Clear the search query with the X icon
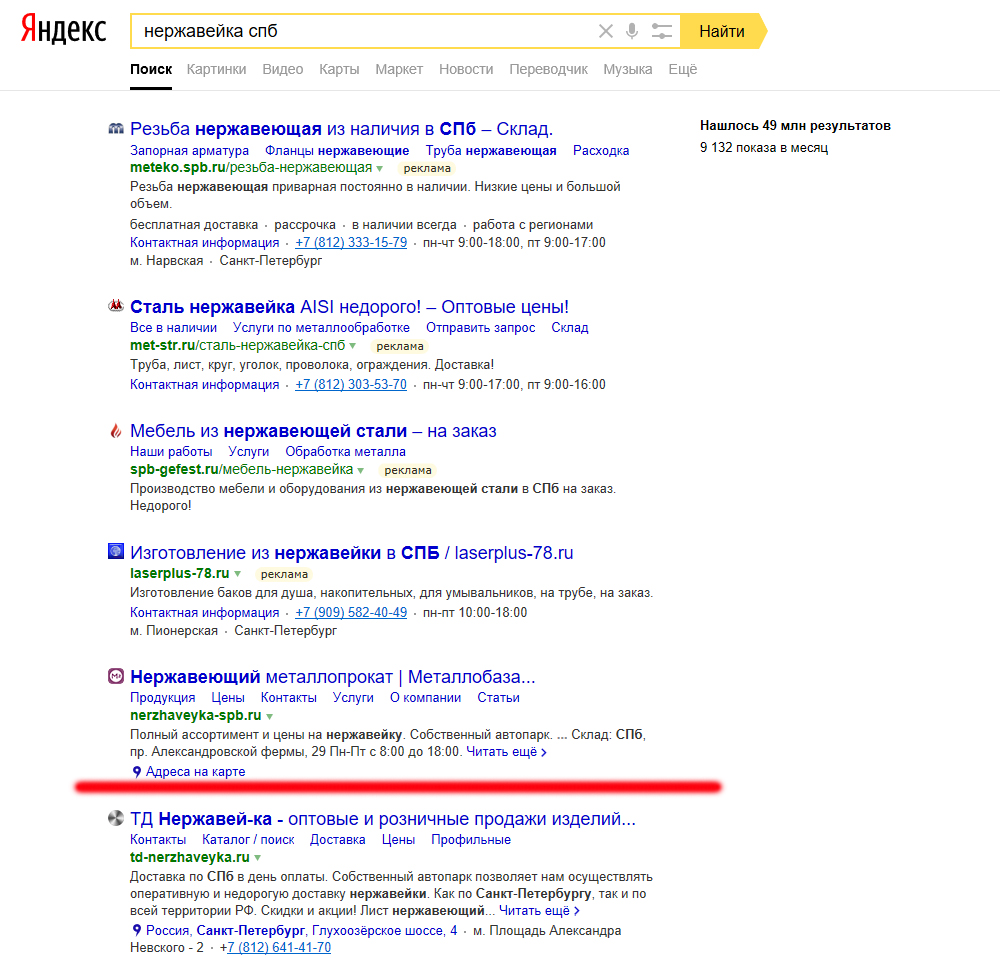 click(605, 31)
